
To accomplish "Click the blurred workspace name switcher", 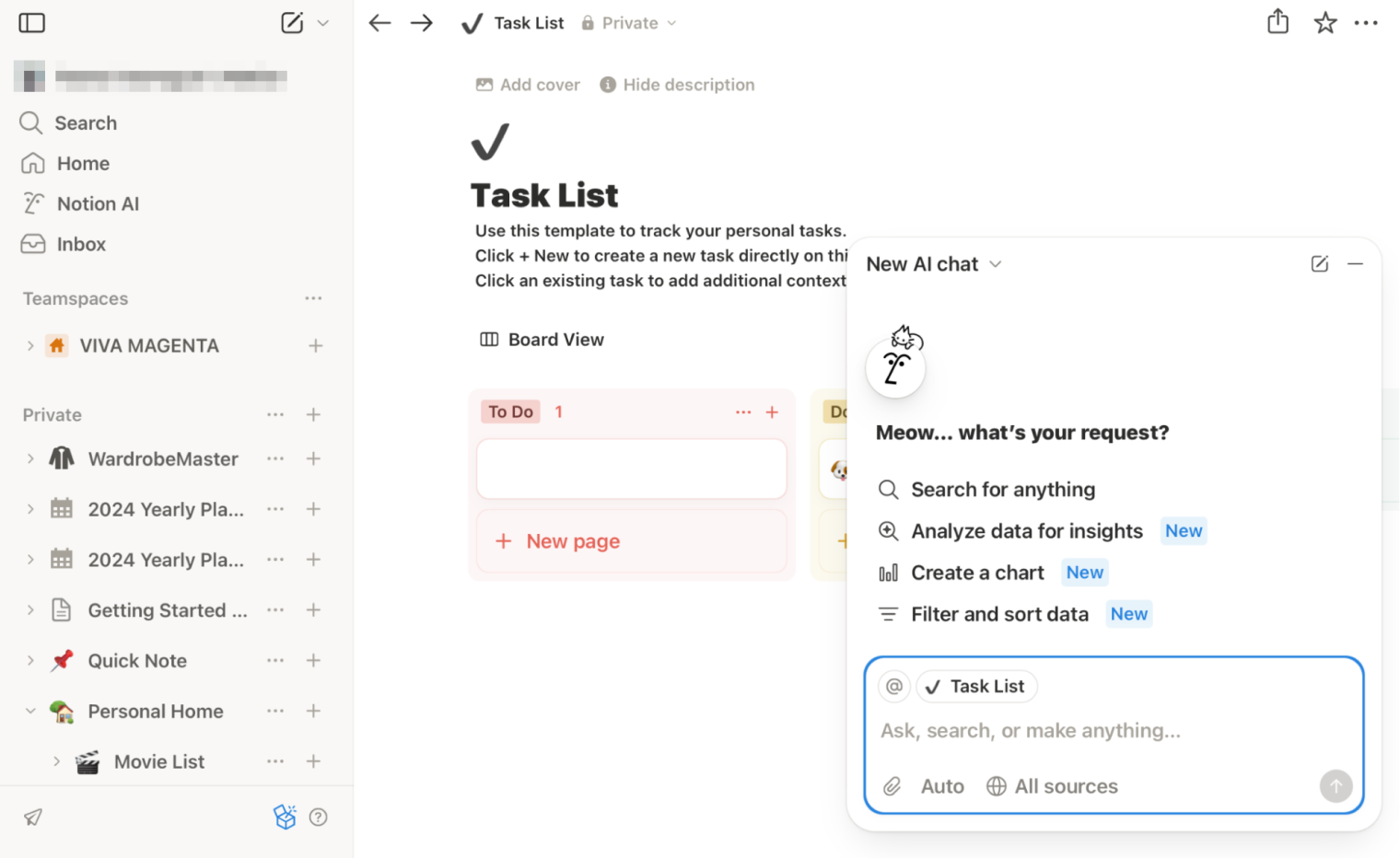I will pyautogui.click(x=151, y=77).
